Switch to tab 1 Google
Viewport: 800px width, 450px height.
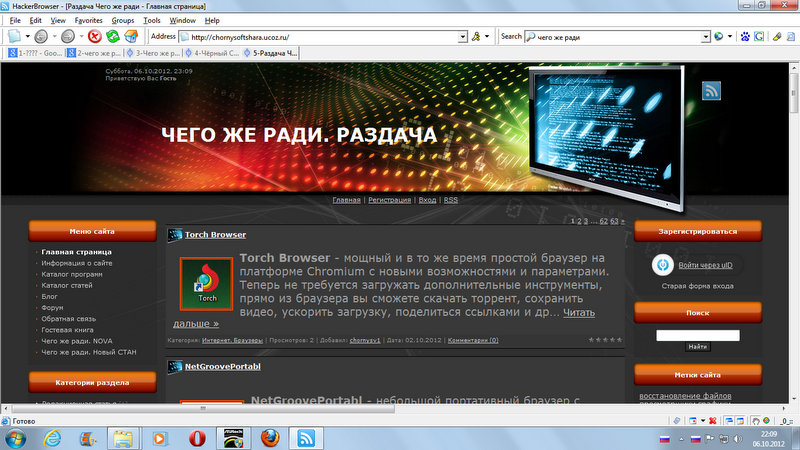tap(35, 53)
